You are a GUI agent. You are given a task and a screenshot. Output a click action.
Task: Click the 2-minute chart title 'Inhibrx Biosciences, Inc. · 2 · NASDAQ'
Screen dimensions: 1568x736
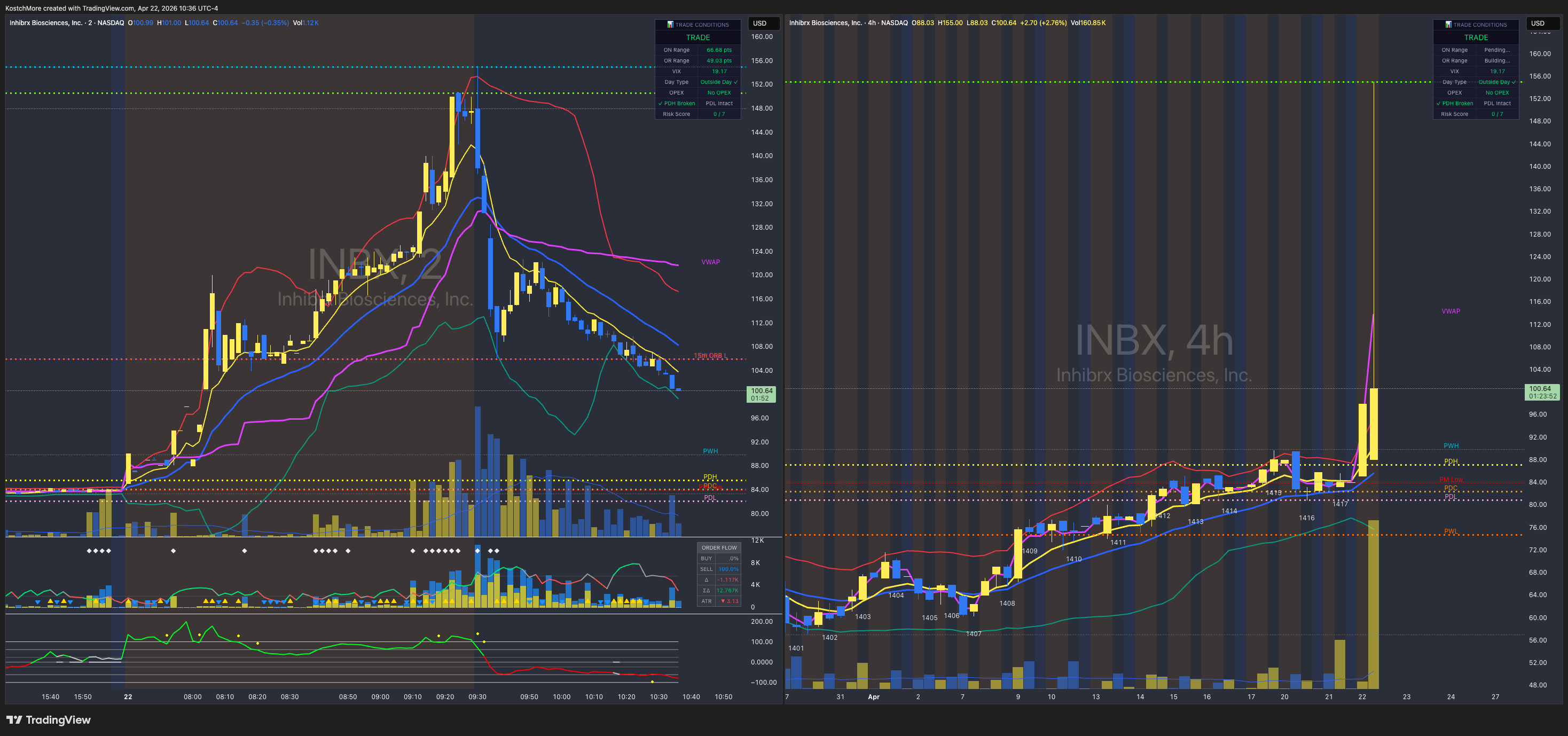coord(66,22)
